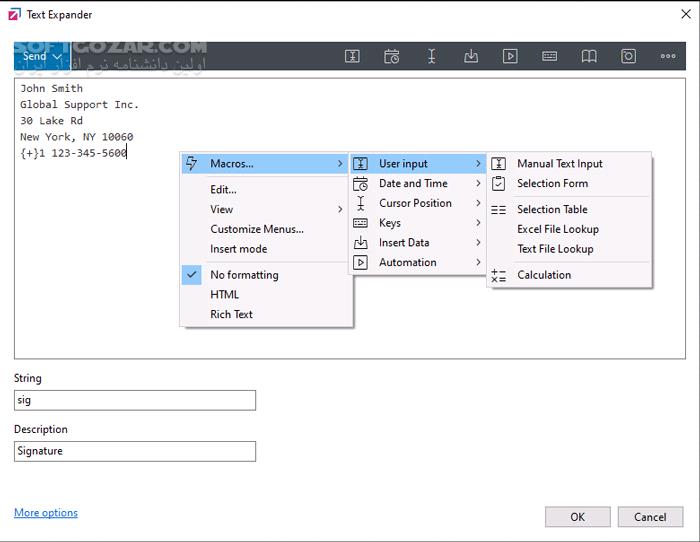Expand the Cursor Position submenu arrow

click(x=478, y=203)
